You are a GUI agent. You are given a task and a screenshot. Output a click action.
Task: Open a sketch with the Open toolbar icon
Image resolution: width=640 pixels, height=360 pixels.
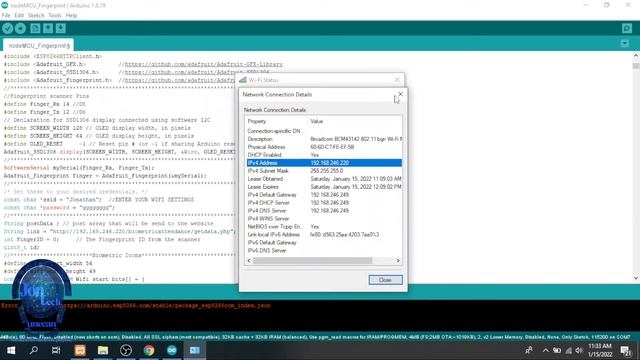(48, 28)
